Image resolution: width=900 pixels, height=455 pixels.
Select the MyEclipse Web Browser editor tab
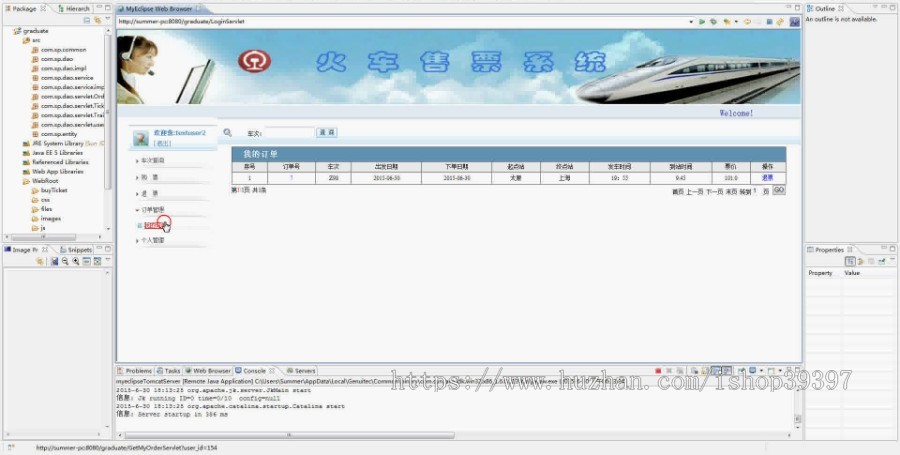tap(159, 9)
